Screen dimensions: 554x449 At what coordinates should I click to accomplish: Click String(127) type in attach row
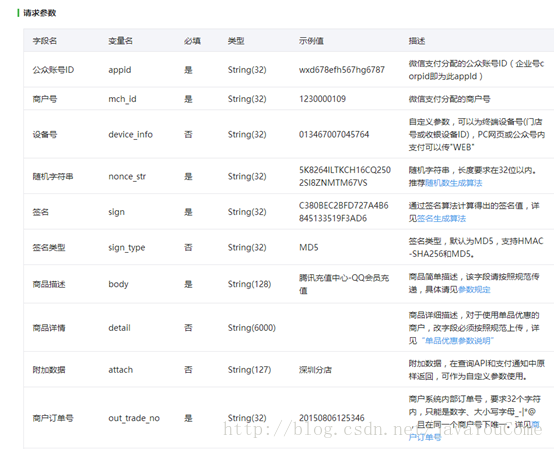249,370
